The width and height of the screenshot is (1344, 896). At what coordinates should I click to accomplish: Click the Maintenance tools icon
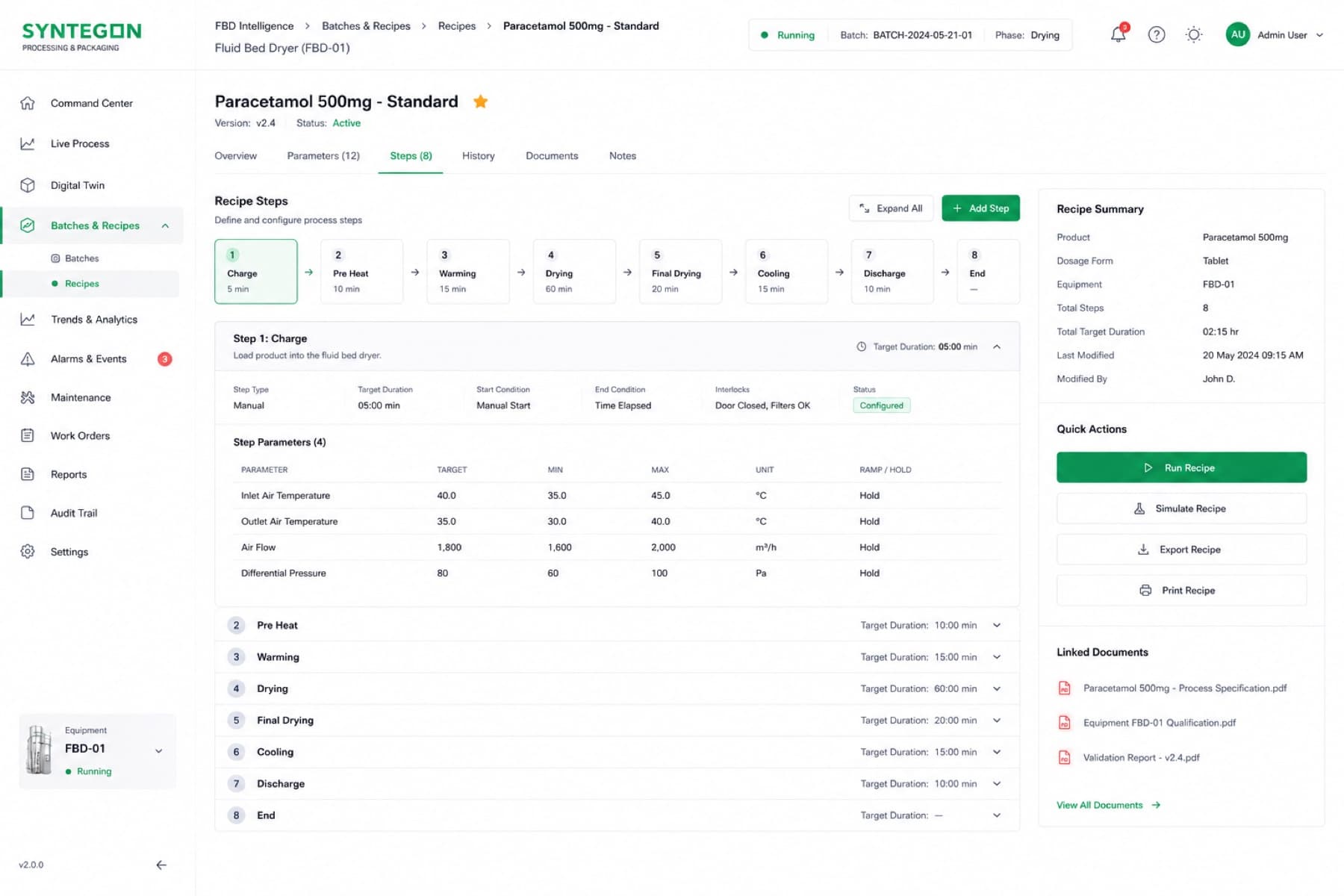click(x=28, y=397)
